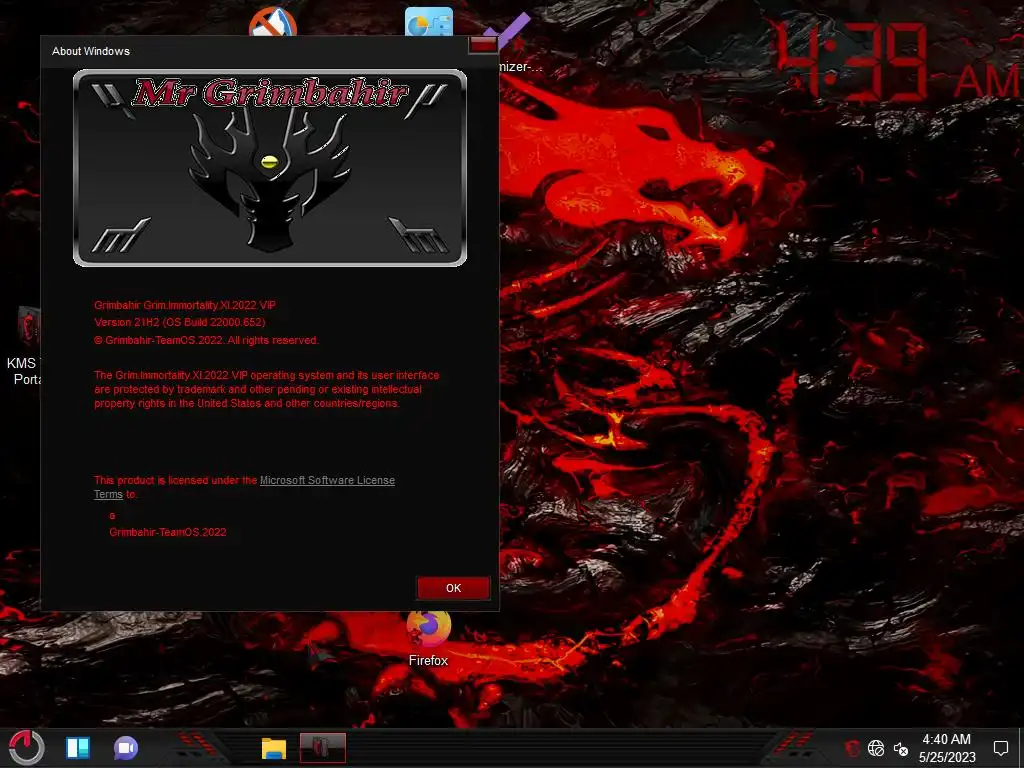Open the notification center icon
The height and width of the screenshot is (768, 1024).
[1000, 748]
